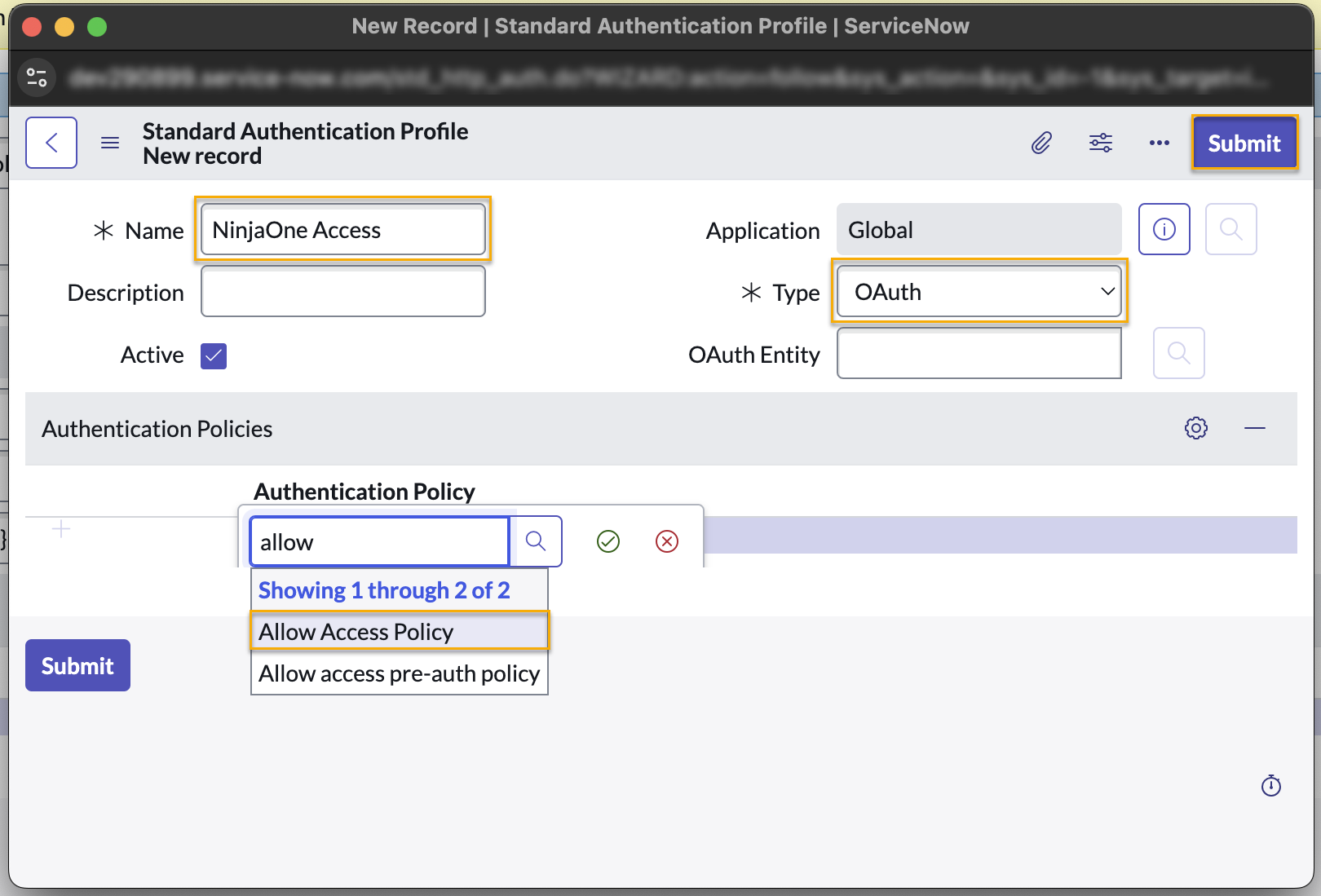Click into the Description text field
This screenshot has width=1321, height=896.
pyautogui.click(x=343, y=292)
